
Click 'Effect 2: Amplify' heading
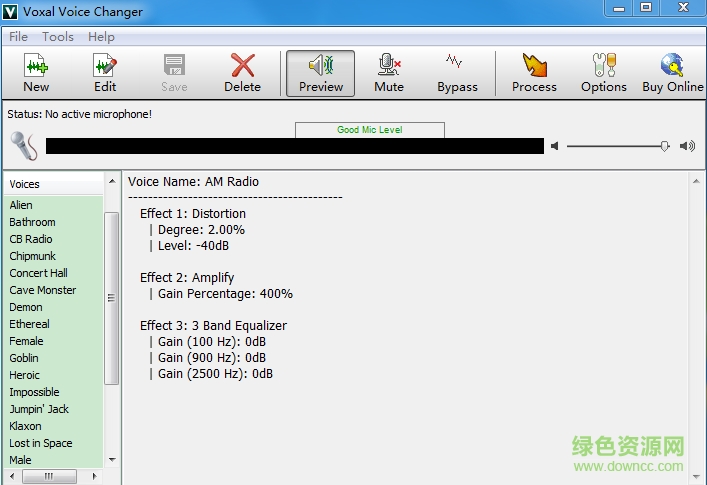[x=187, y=278]
